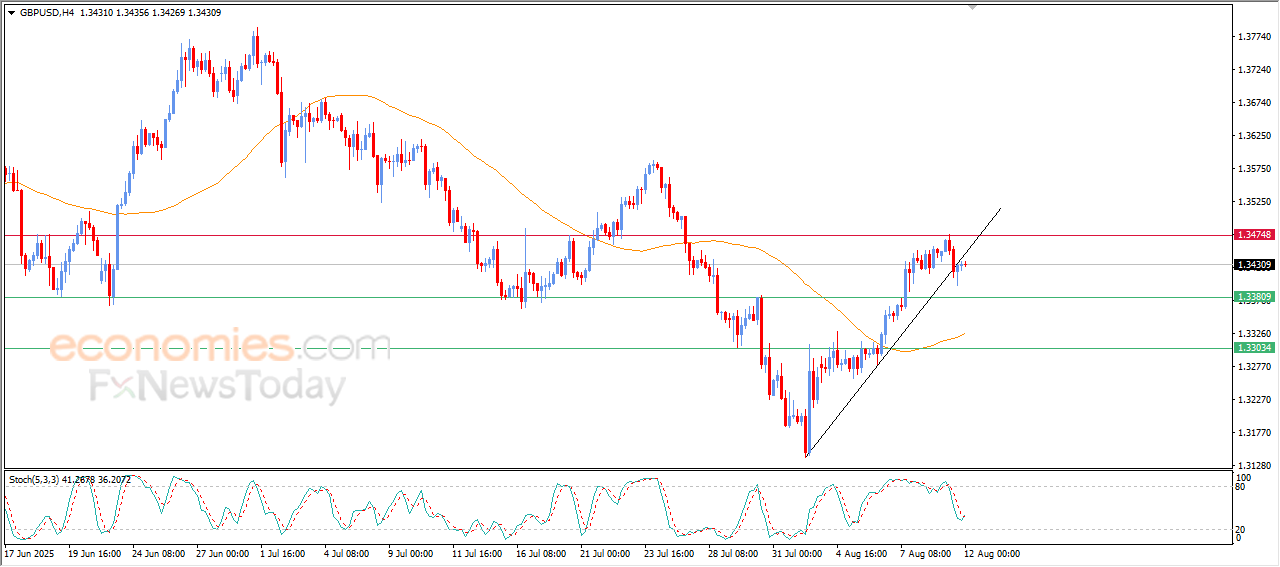The height and width of the screenshot is (567, 1280).
Task: Click the 17 Jun 2025 date label
Action: pos(27,553)
